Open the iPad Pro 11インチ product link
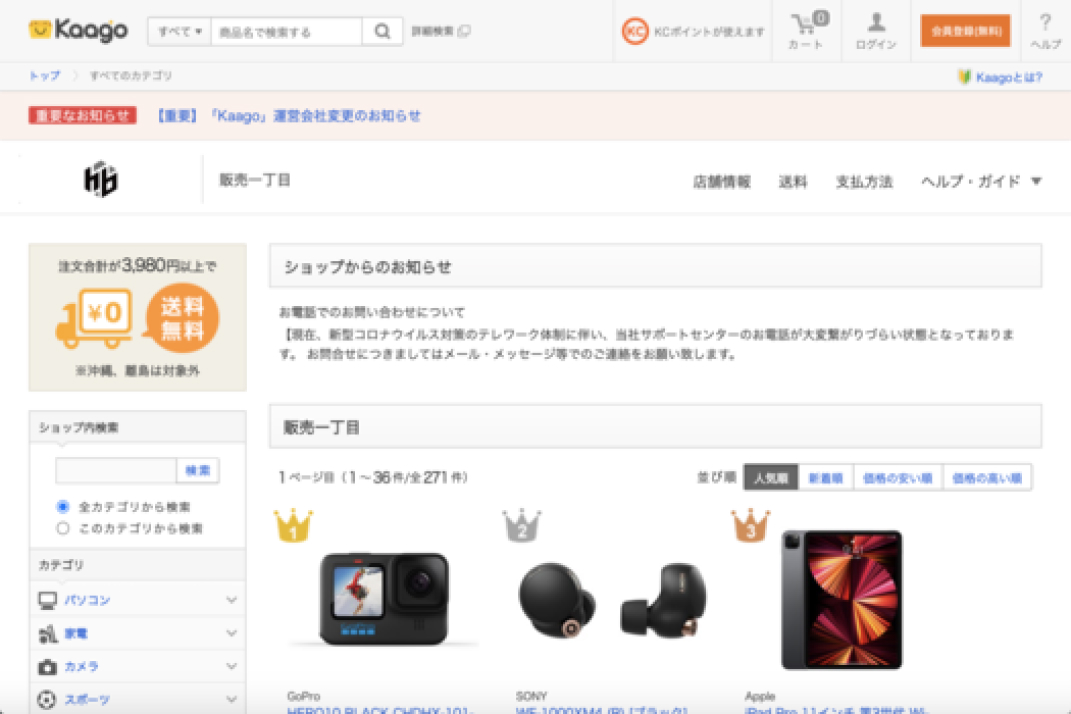The width and height of the screenshot is (1071, 714). [837, 710]
